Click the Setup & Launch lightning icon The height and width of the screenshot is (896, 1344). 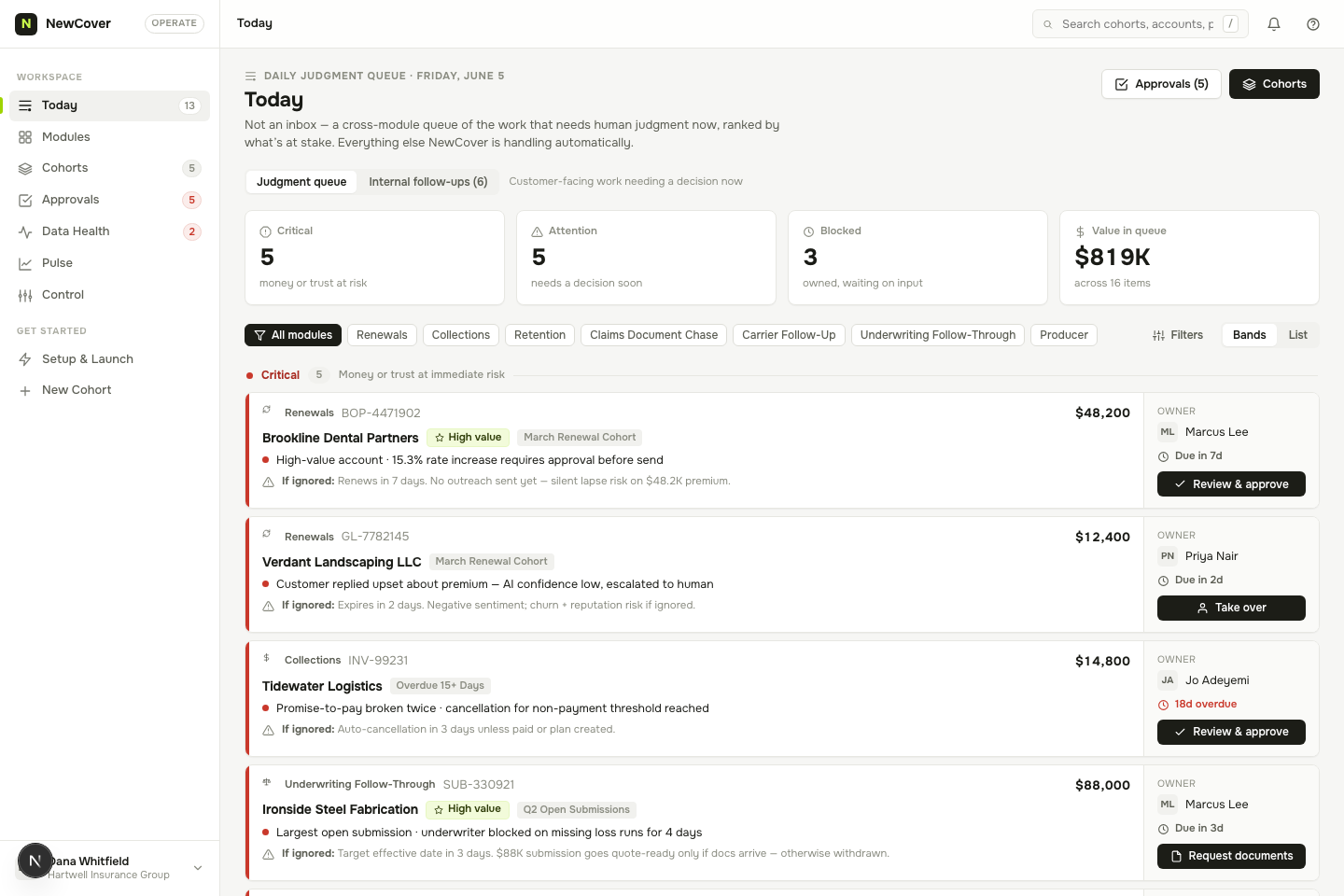coord(25,359)
